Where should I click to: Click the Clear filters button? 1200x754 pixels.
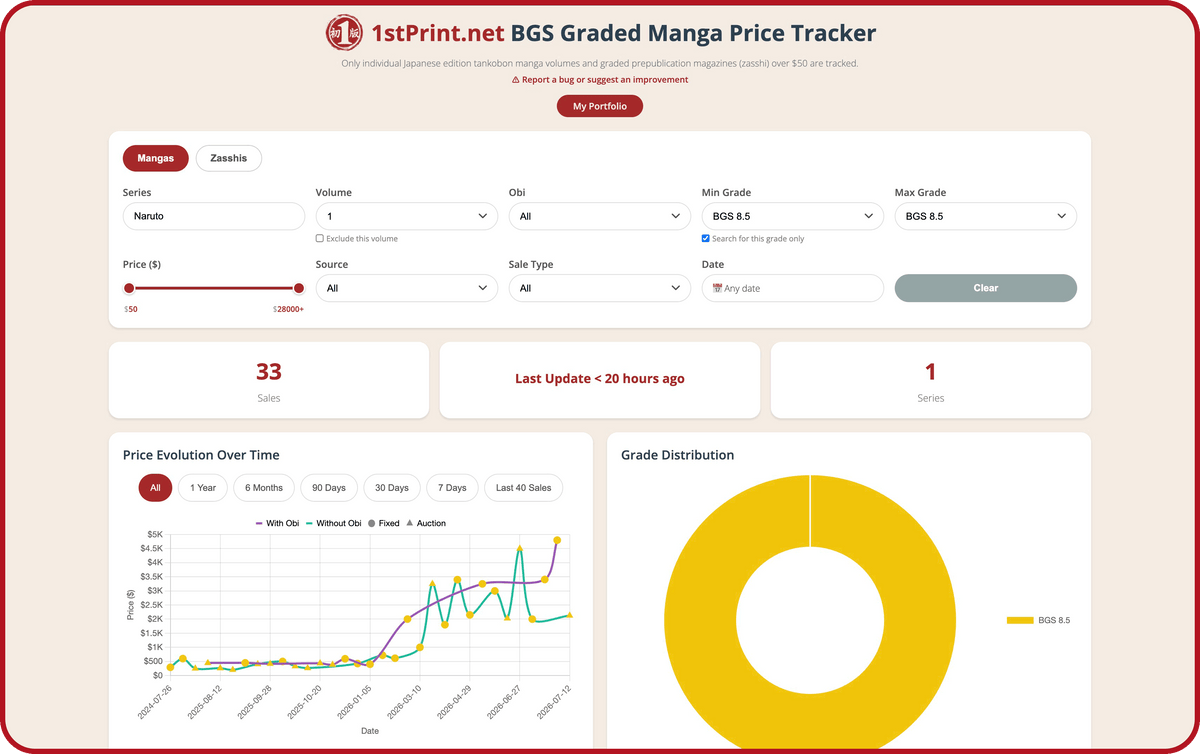pos(985,288)
